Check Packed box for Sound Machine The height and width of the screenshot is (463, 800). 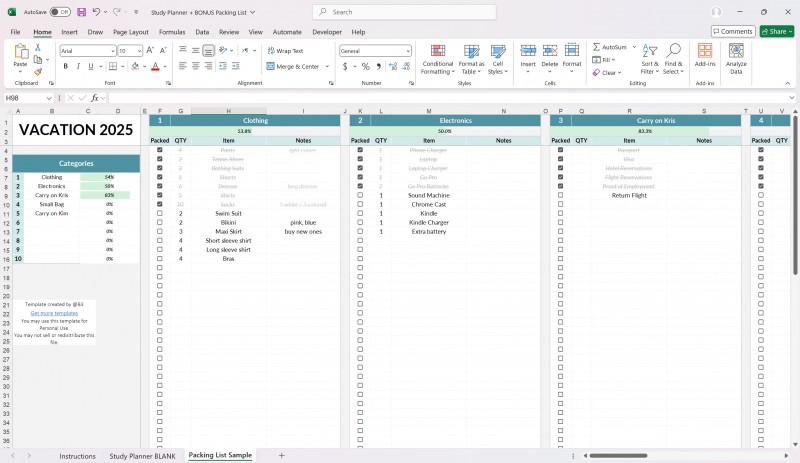[360, 195]
